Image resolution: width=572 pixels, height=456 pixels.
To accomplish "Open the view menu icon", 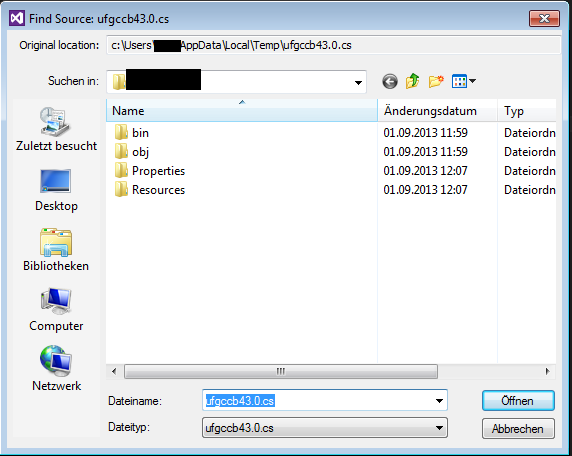I will (464, 81).
